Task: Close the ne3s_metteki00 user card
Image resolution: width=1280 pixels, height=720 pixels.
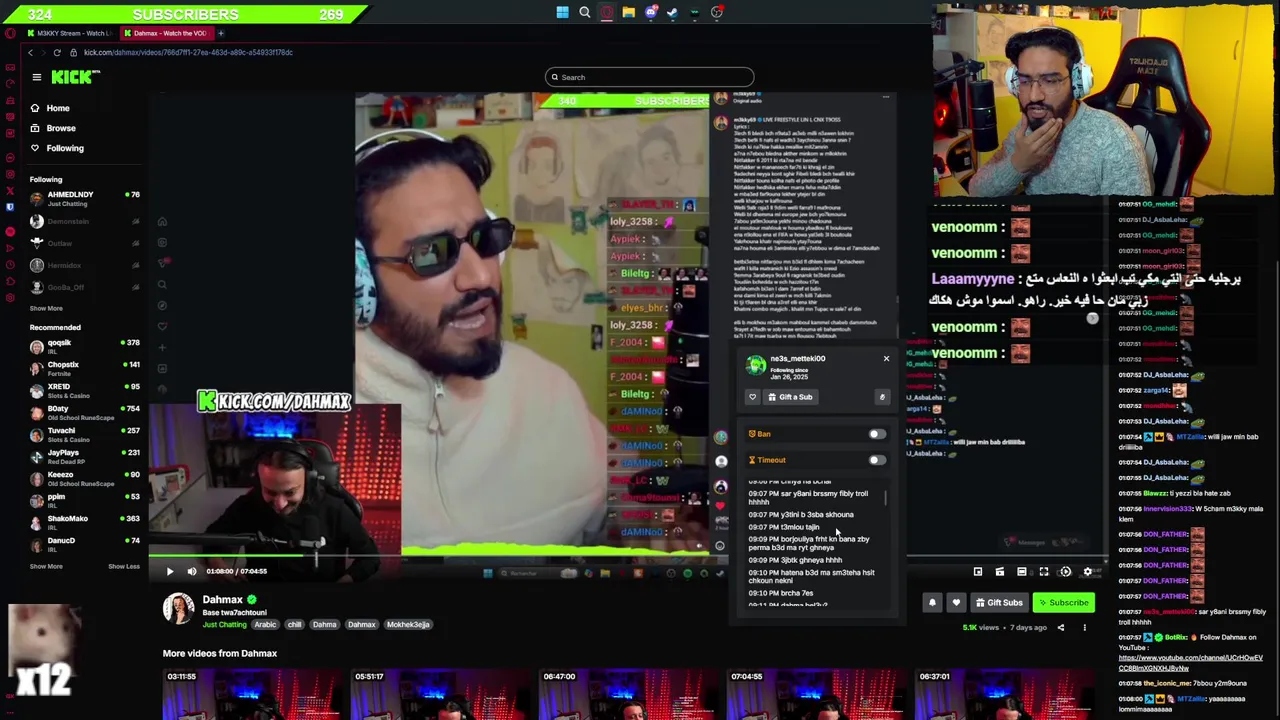Action: (886, 358)
